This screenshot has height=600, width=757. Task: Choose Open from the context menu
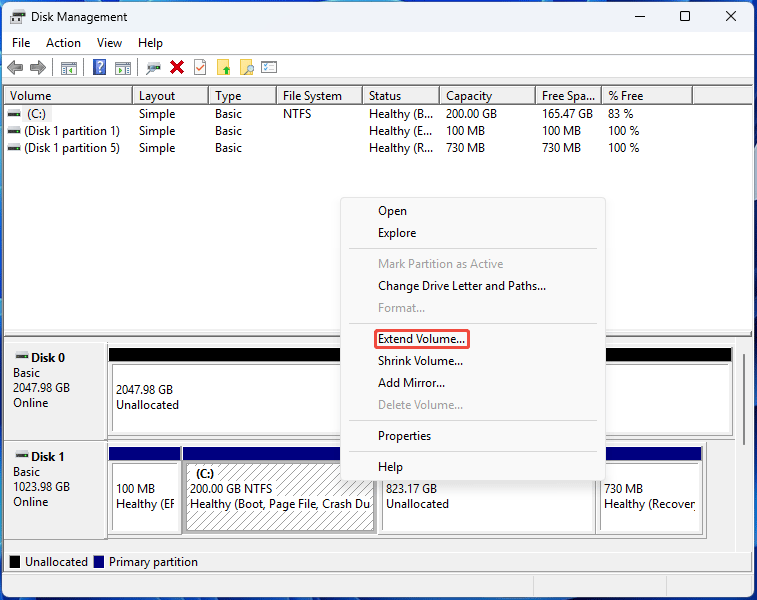pos(473,211)
